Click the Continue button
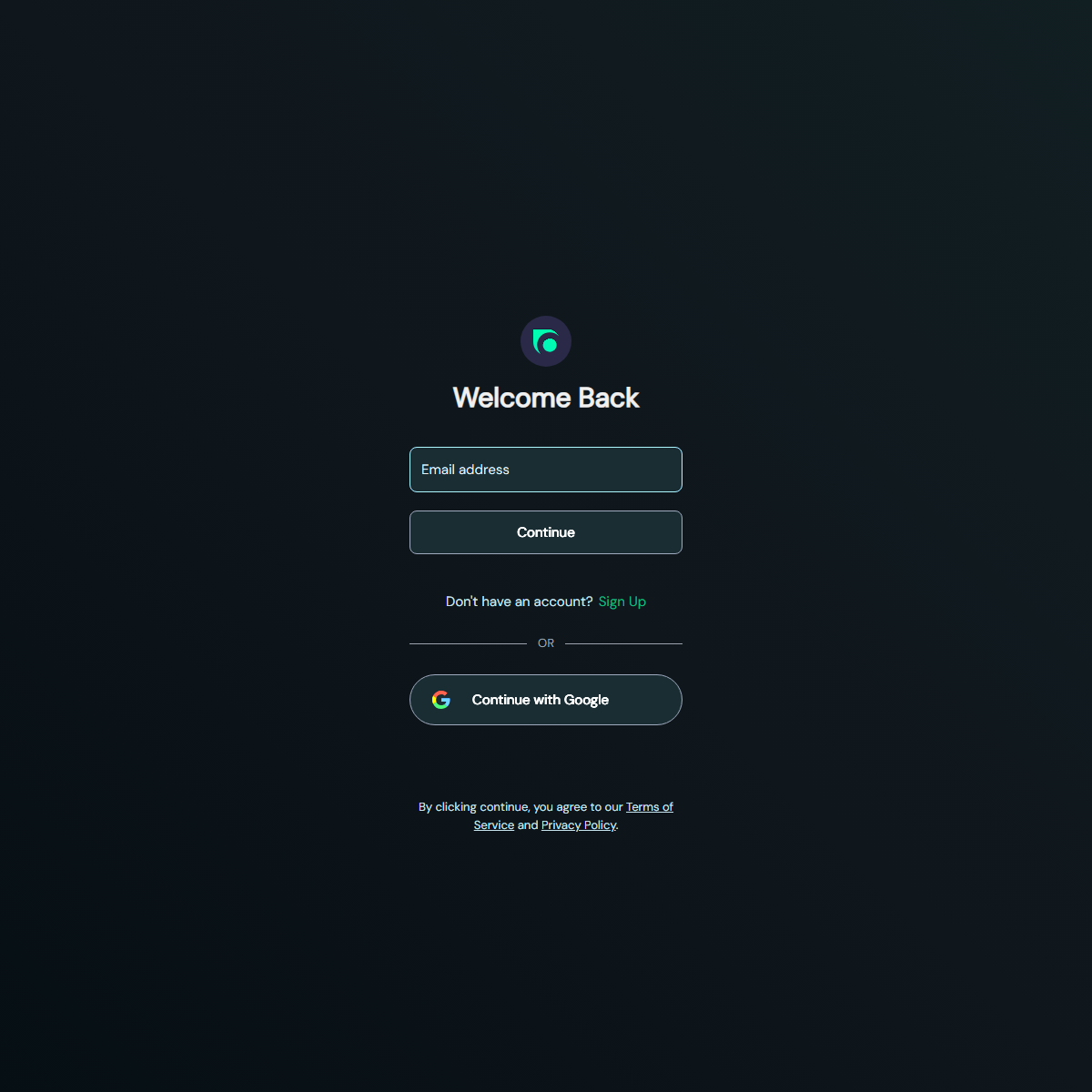 (546, 532)
